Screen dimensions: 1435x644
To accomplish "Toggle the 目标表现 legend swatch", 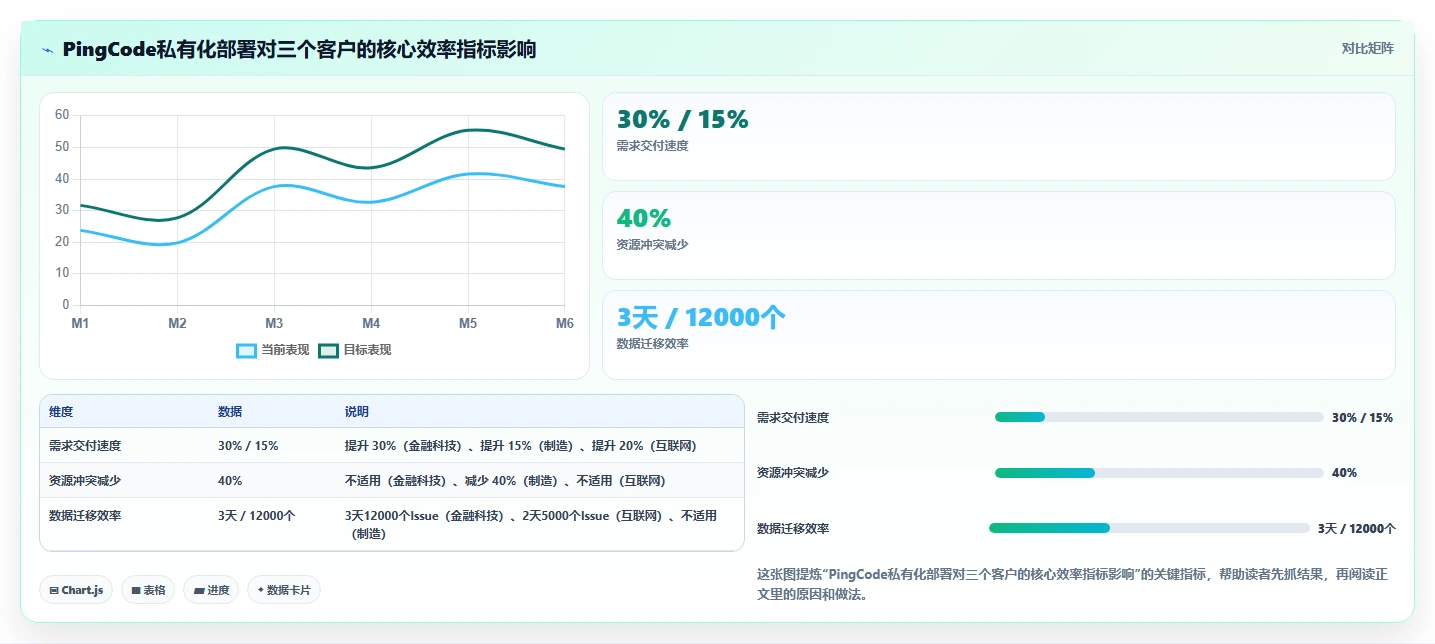I will pyautogui.click(x=328, y=350).
